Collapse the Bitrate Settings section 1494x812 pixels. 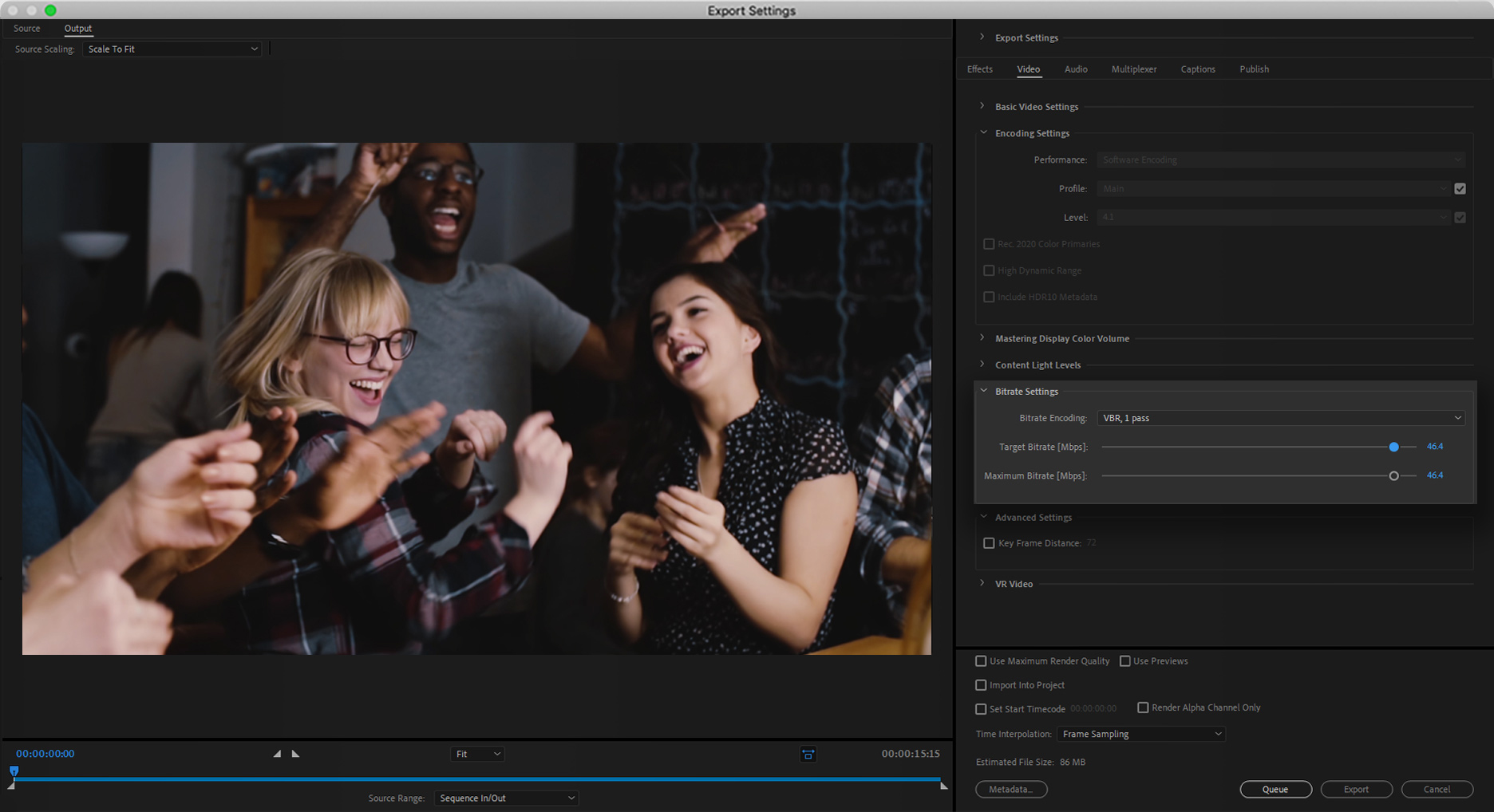983,391
